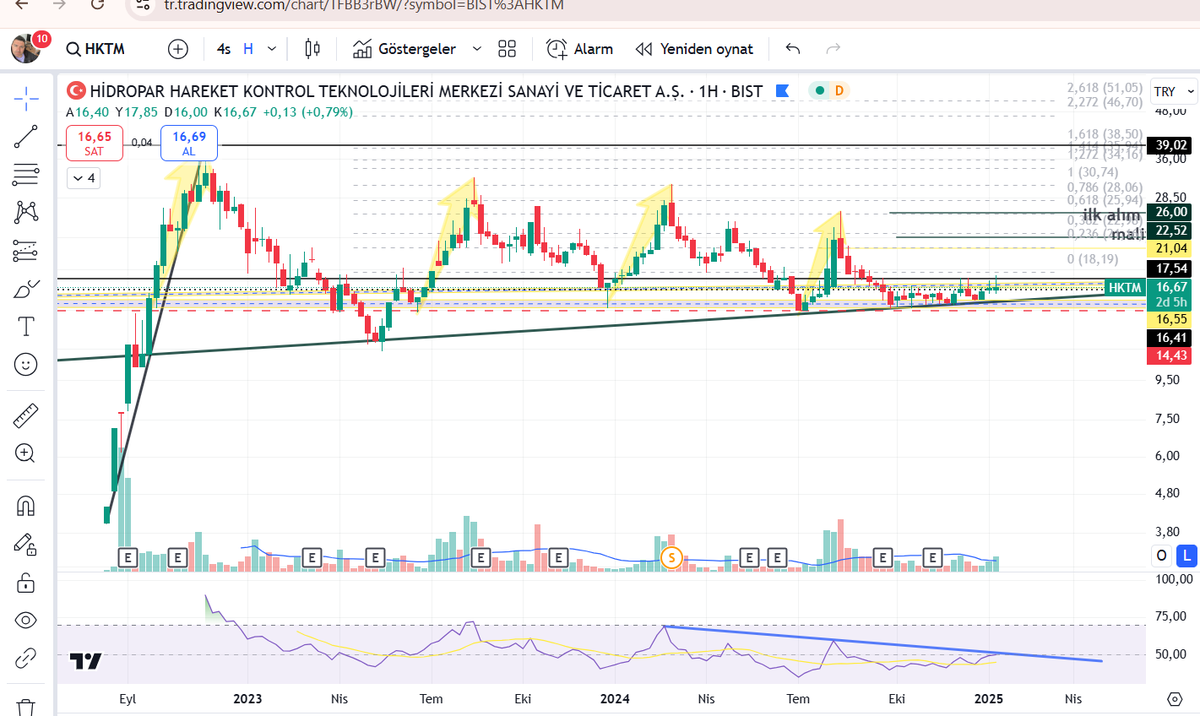Open the Fibonacci and Gann tools

point(26,175)
